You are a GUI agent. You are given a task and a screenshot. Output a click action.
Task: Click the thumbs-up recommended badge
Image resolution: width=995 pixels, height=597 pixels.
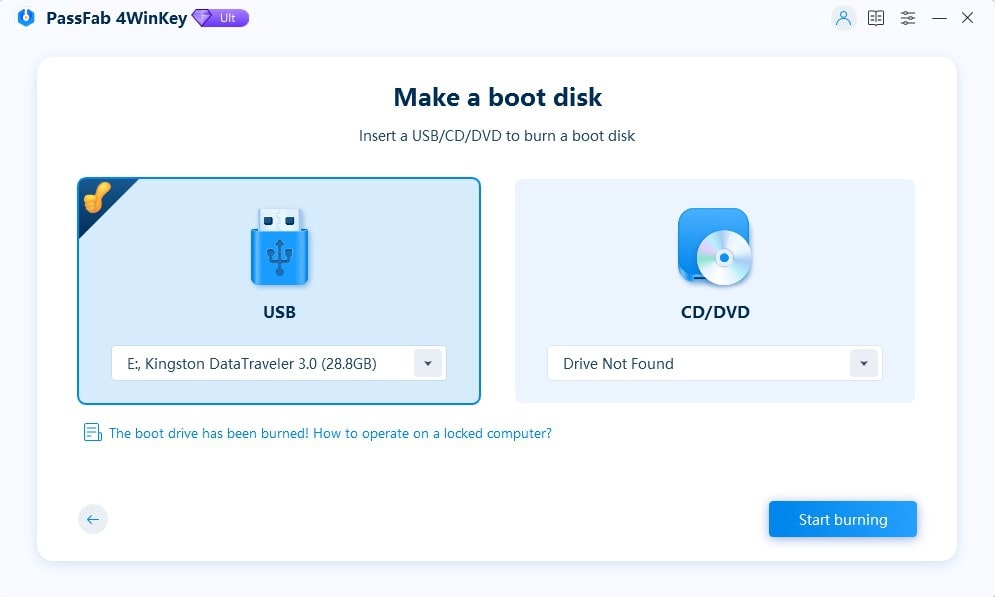(97, 197)
